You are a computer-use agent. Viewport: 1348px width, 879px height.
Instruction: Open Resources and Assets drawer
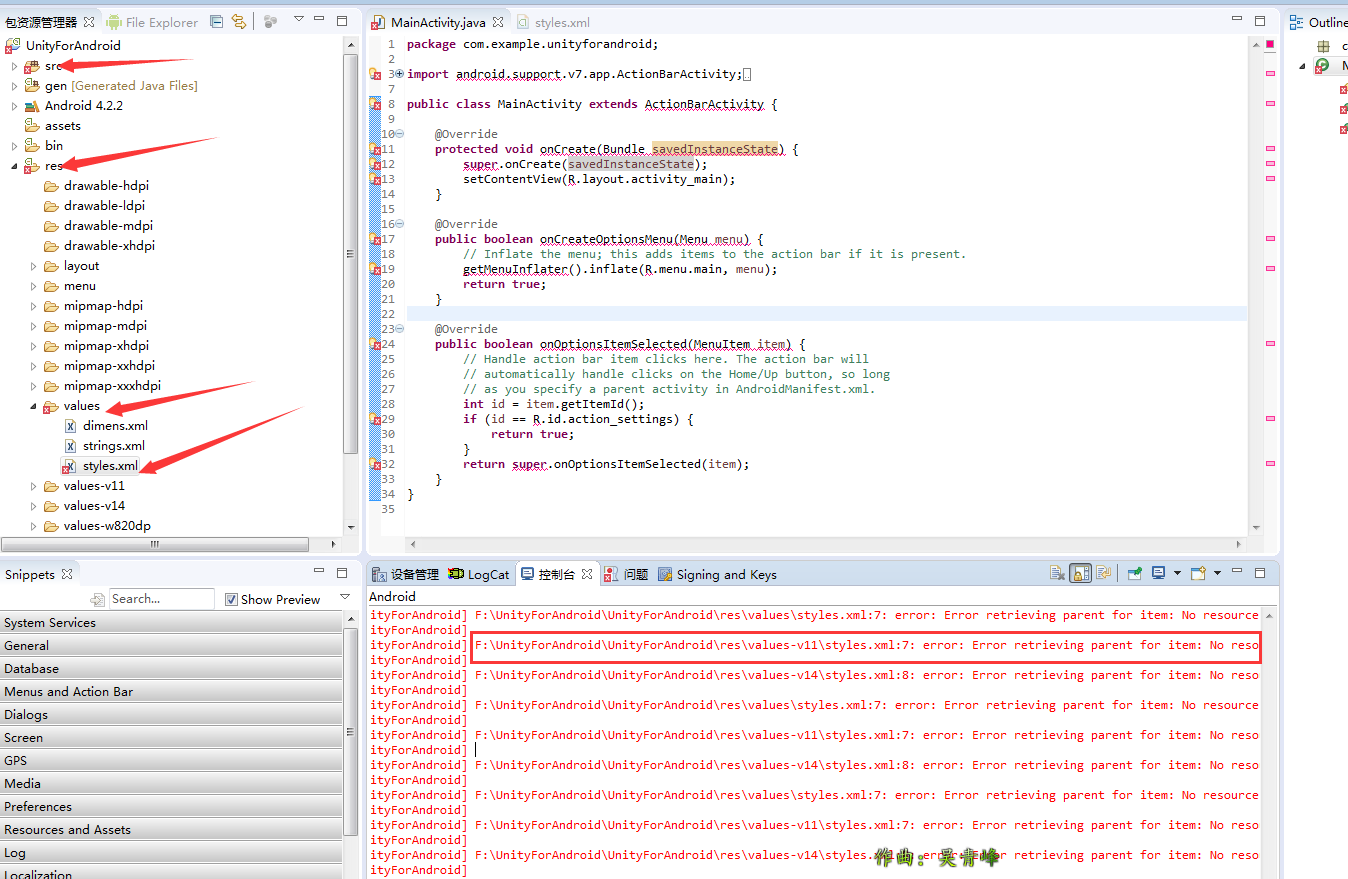(x=171, y=829)
